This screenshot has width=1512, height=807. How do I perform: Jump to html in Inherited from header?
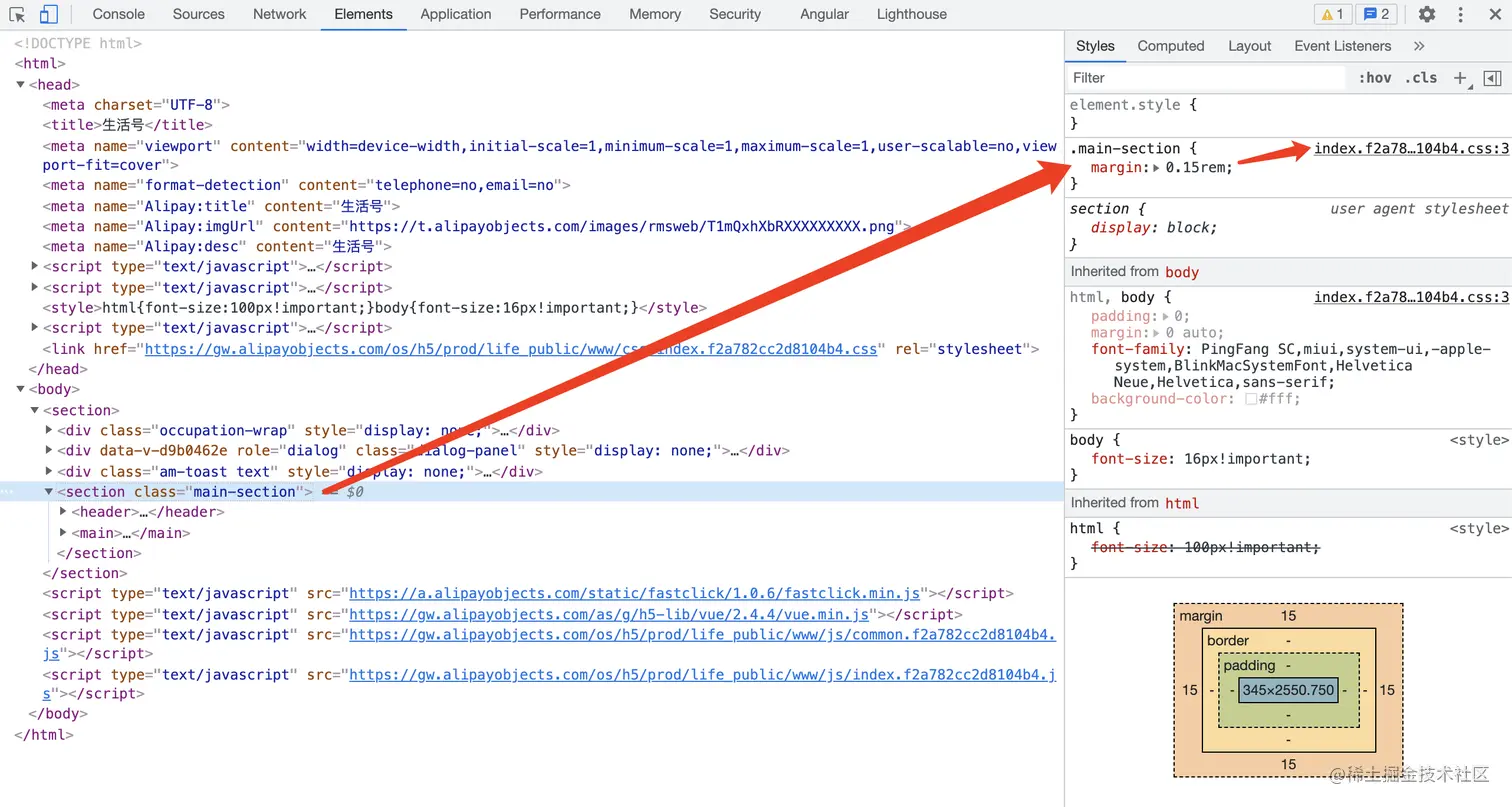click(x=1182, y=503)
